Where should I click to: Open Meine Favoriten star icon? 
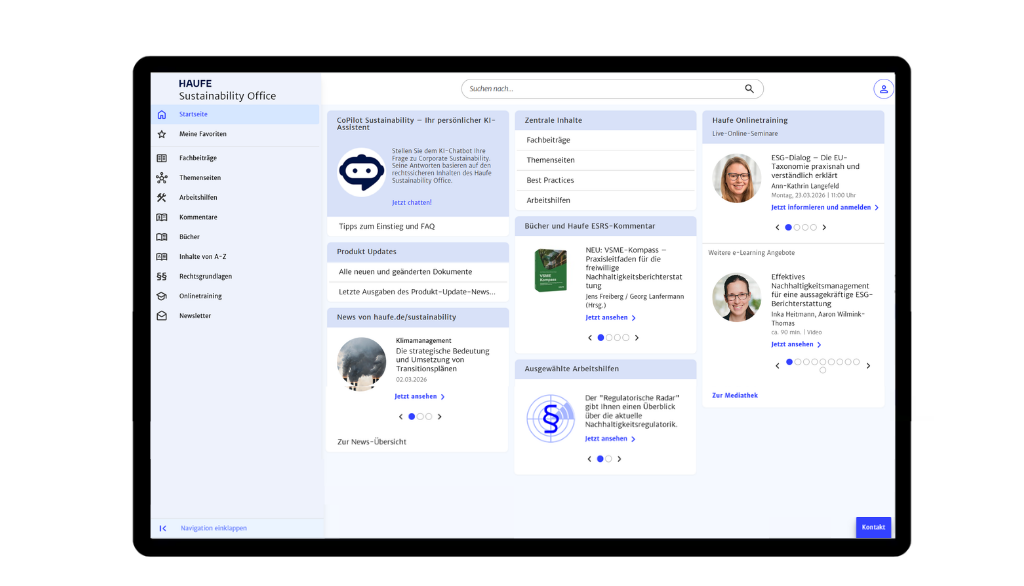click(x=162, y=134)
